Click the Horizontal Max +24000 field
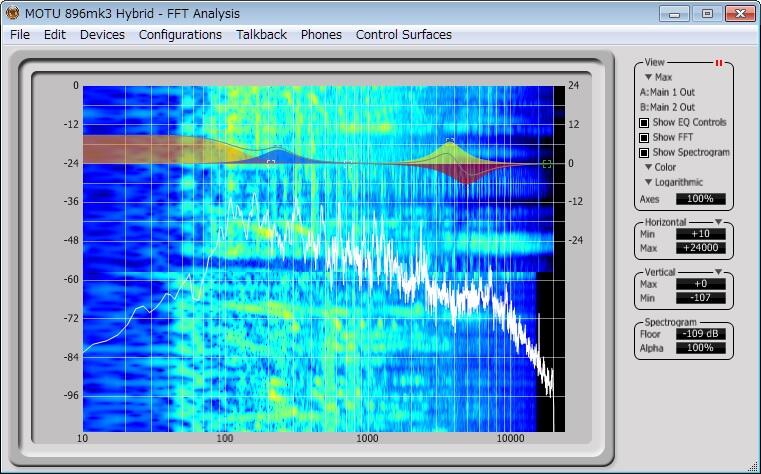This screenshot has height=474, width=761. (x=701, y=248)
